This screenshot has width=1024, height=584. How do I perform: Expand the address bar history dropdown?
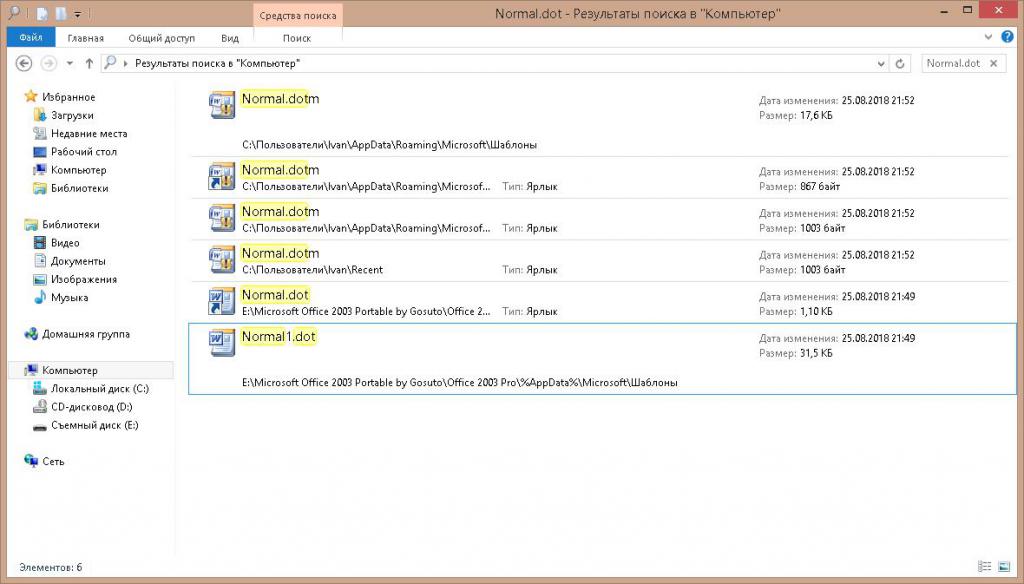point(881,63)
